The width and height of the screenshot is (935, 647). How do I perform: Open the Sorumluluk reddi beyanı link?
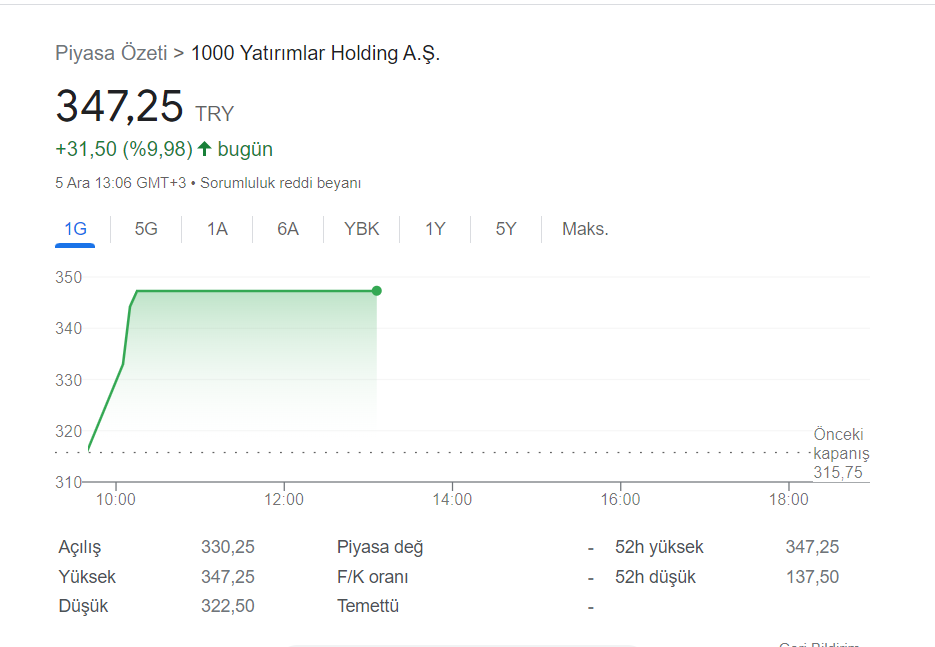click(280, 183)
